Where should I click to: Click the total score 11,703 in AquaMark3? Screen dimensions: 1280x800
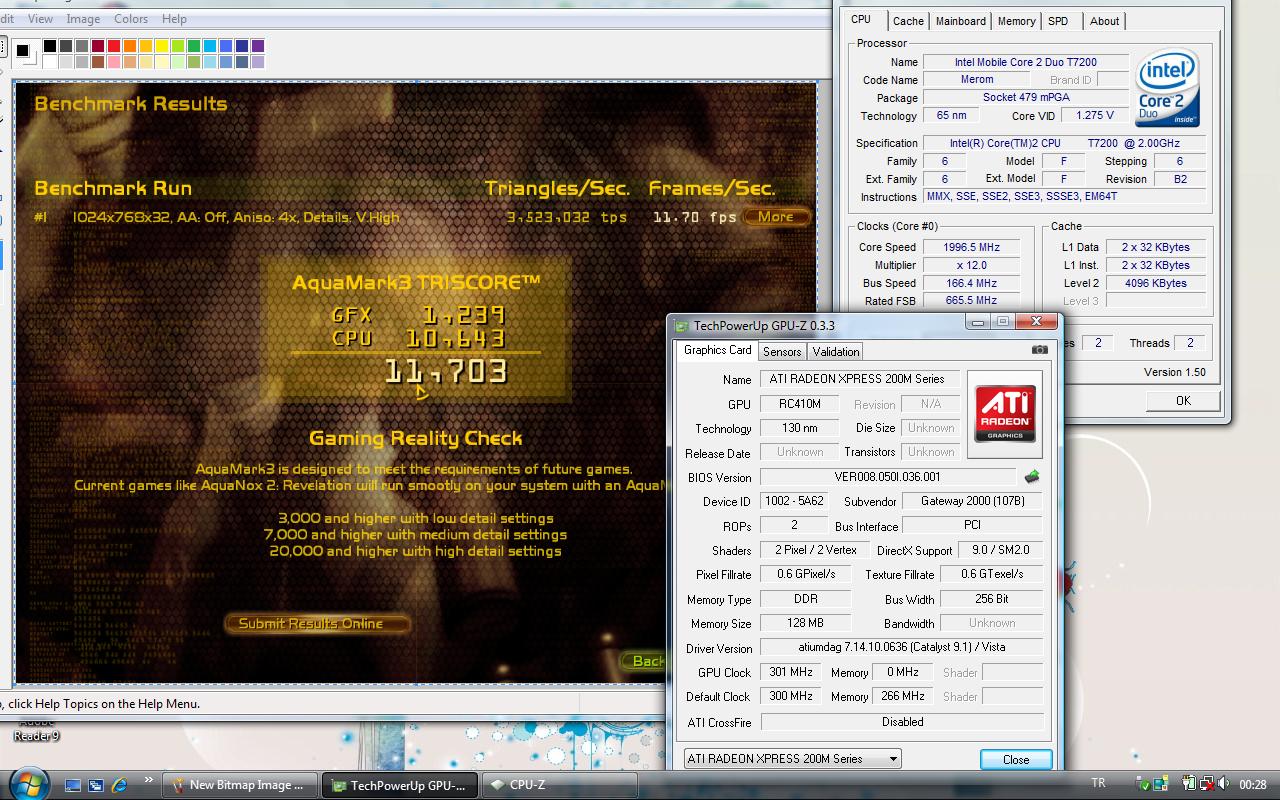(447, 372)
